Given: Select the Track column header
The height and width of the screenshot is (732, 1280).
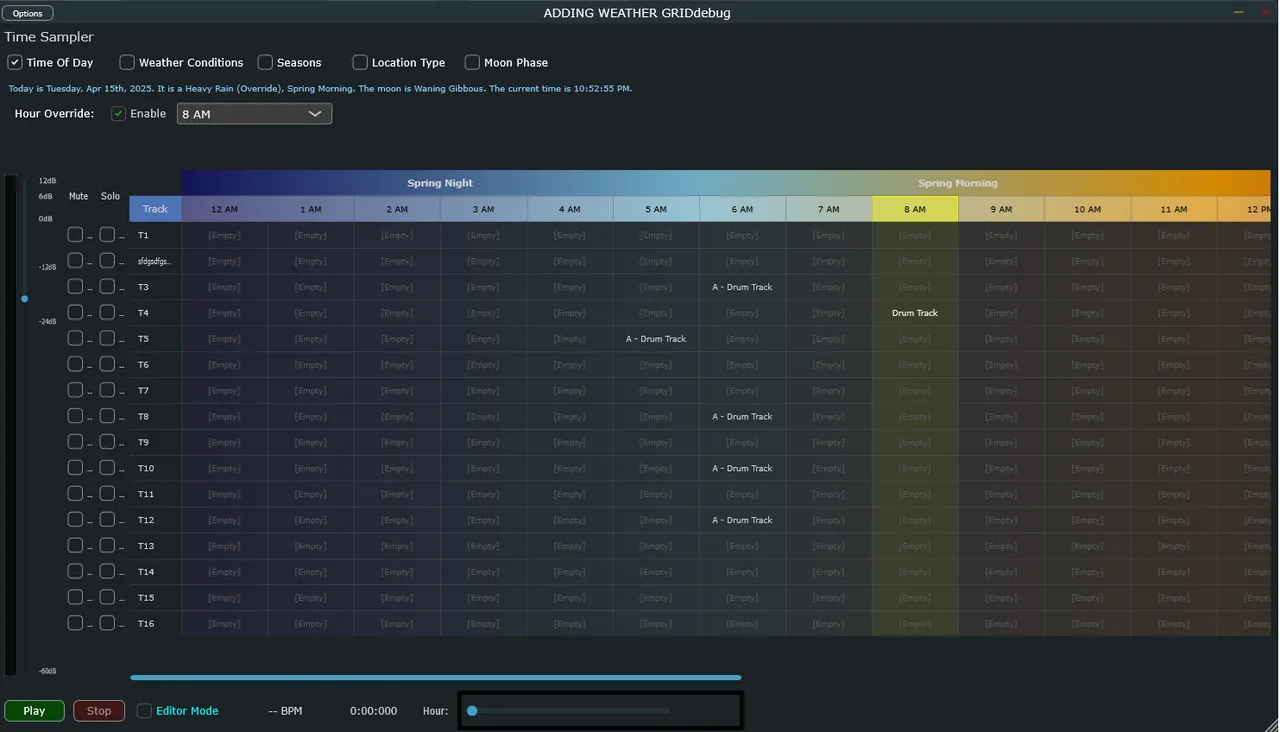Looking at the screenshot, I should [x=155, y=209].
